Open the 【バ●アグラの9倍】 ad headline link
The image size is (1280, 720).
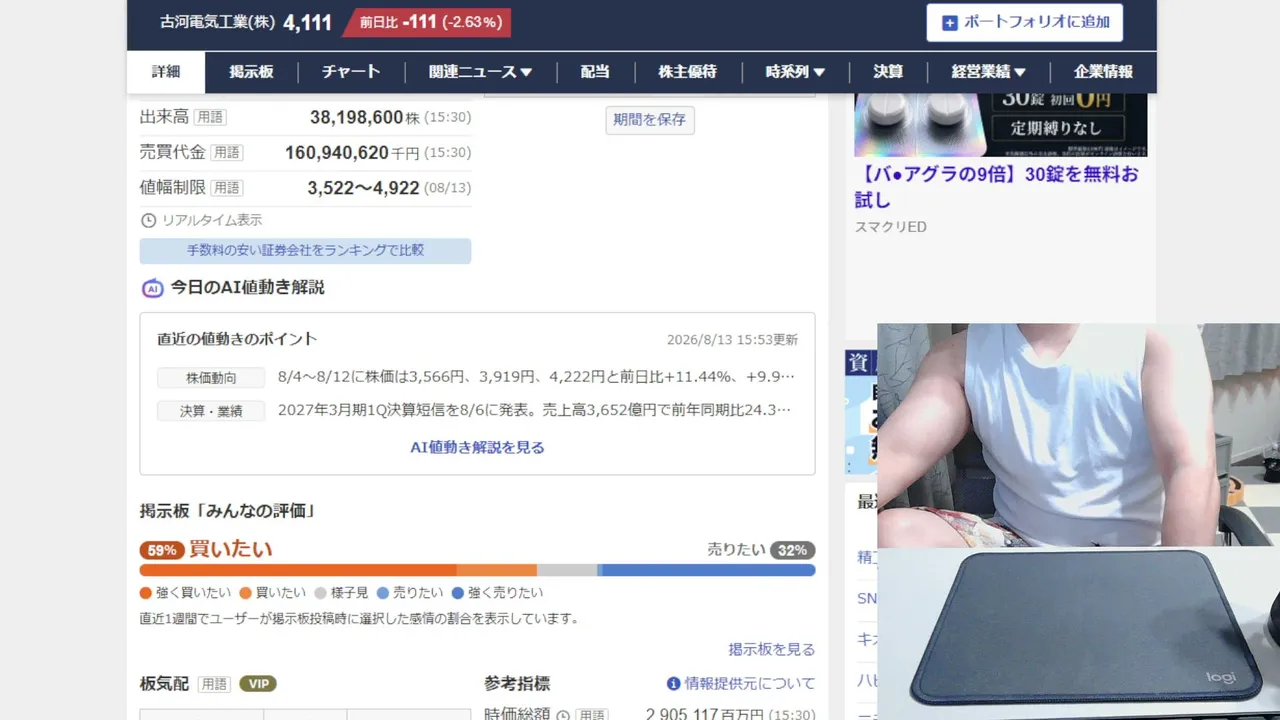[997, 187]
